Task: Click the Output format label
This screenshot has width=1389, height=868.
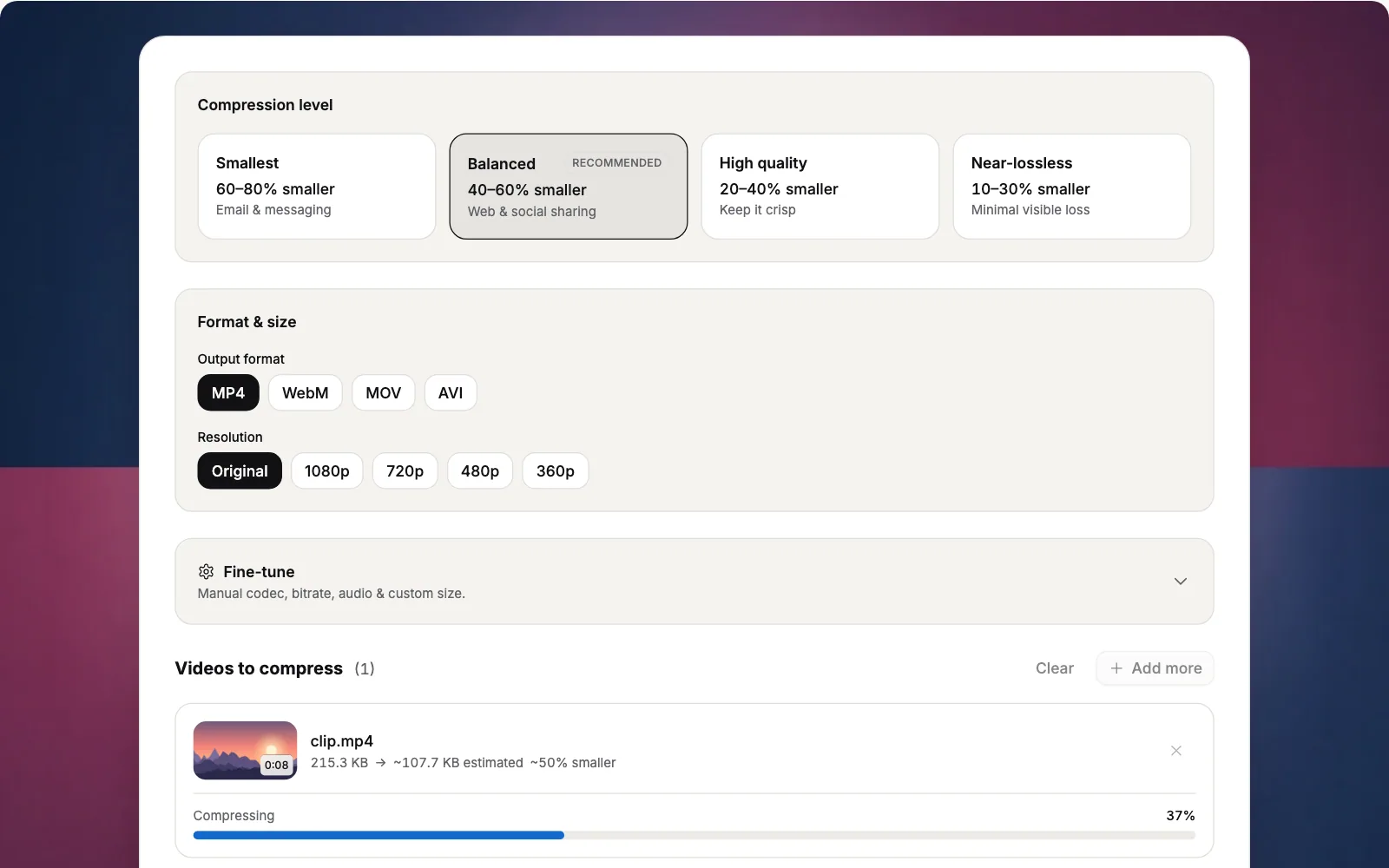Action: coord(241,359)
